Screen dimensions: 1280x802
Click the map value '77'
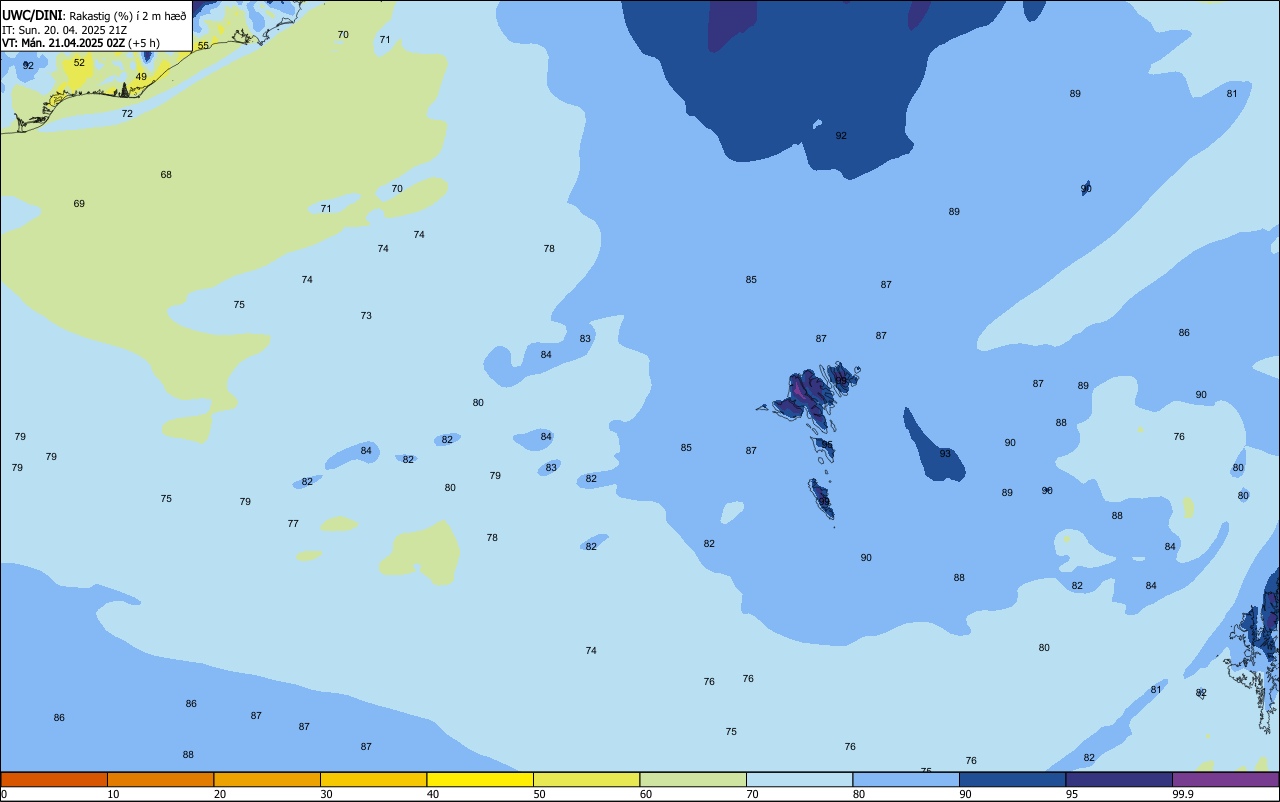click(293, 524)
